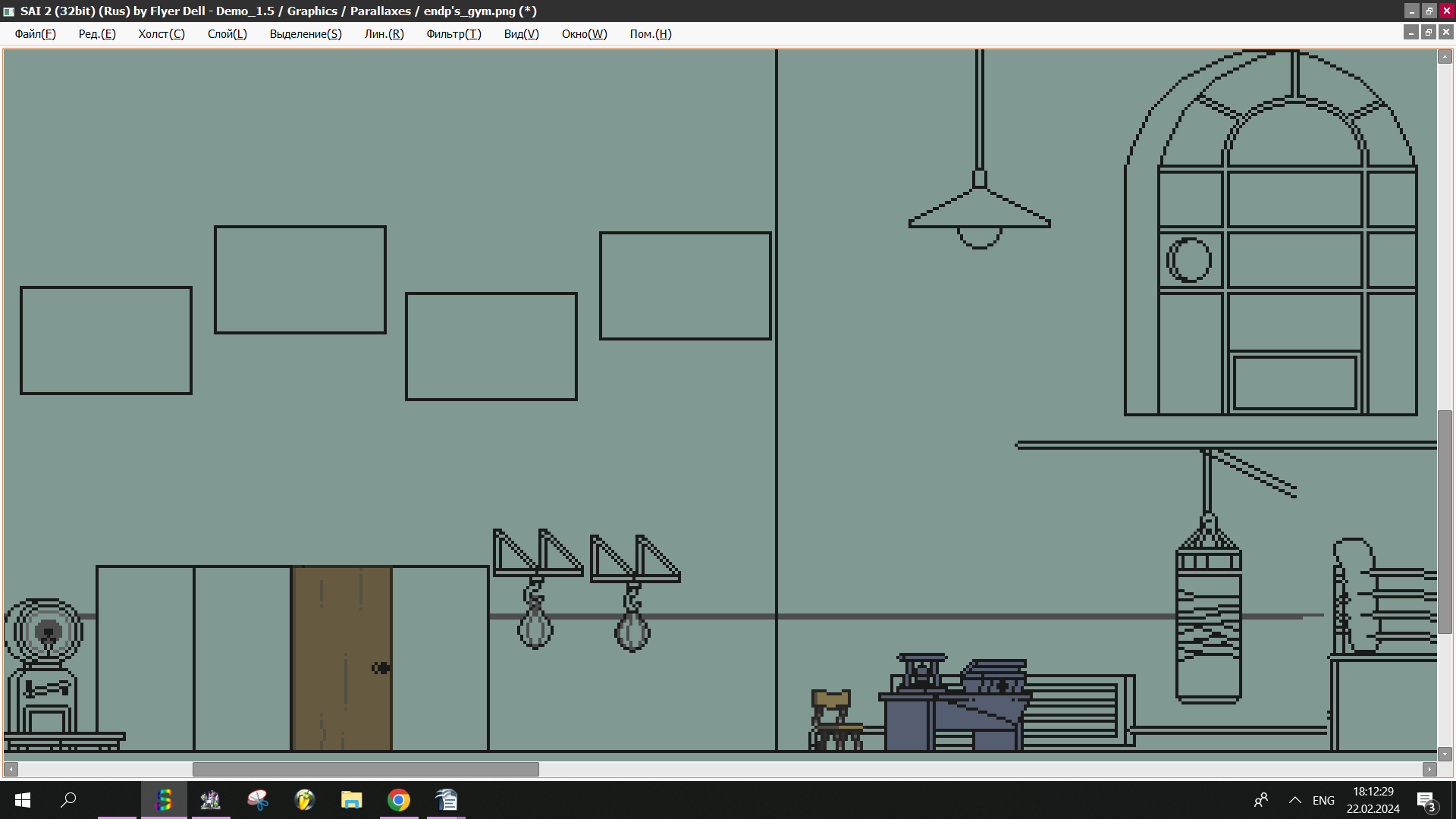Open the Фильтр filter menu
1456x819 pixels.
tap(453, 34)
